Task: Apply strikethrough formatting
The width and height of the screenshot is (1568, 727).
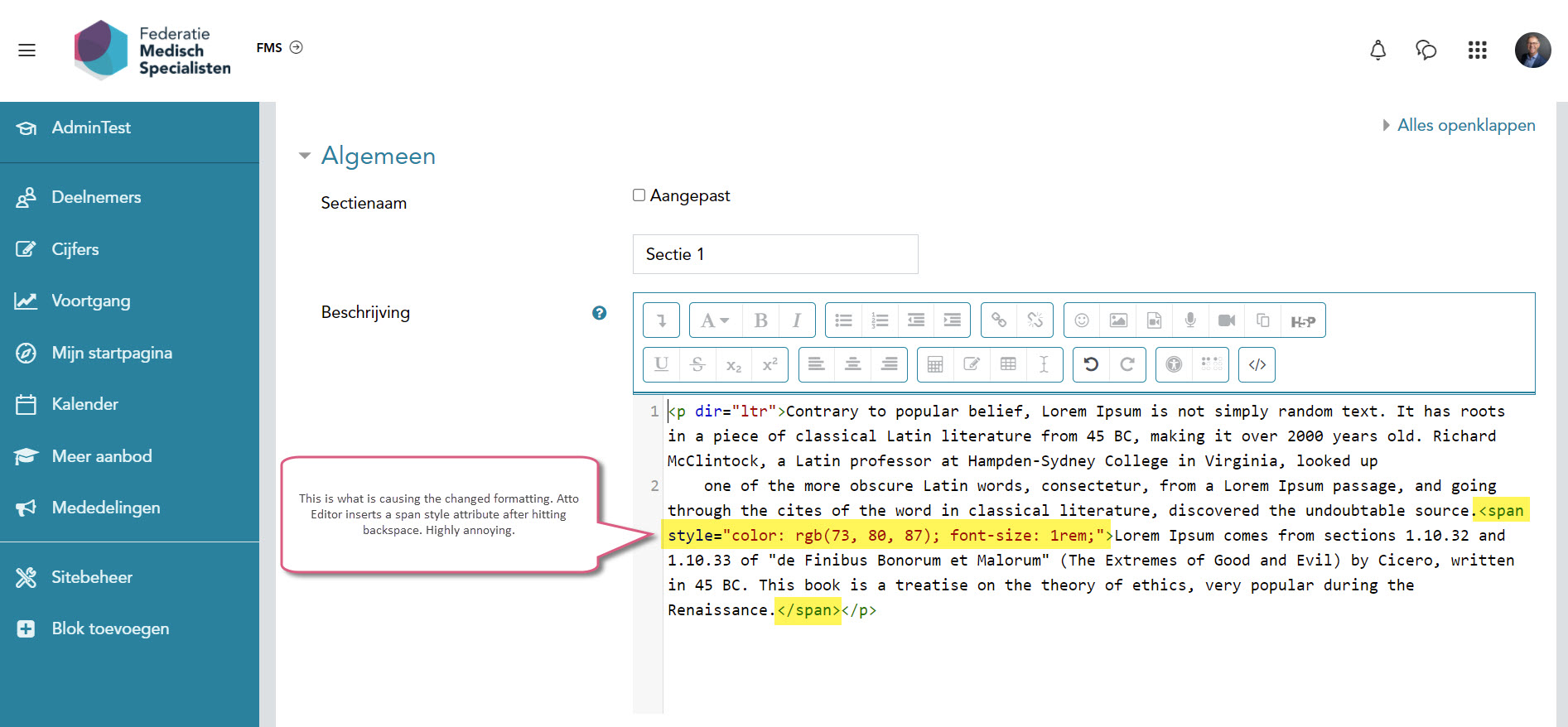Action: 697,364
